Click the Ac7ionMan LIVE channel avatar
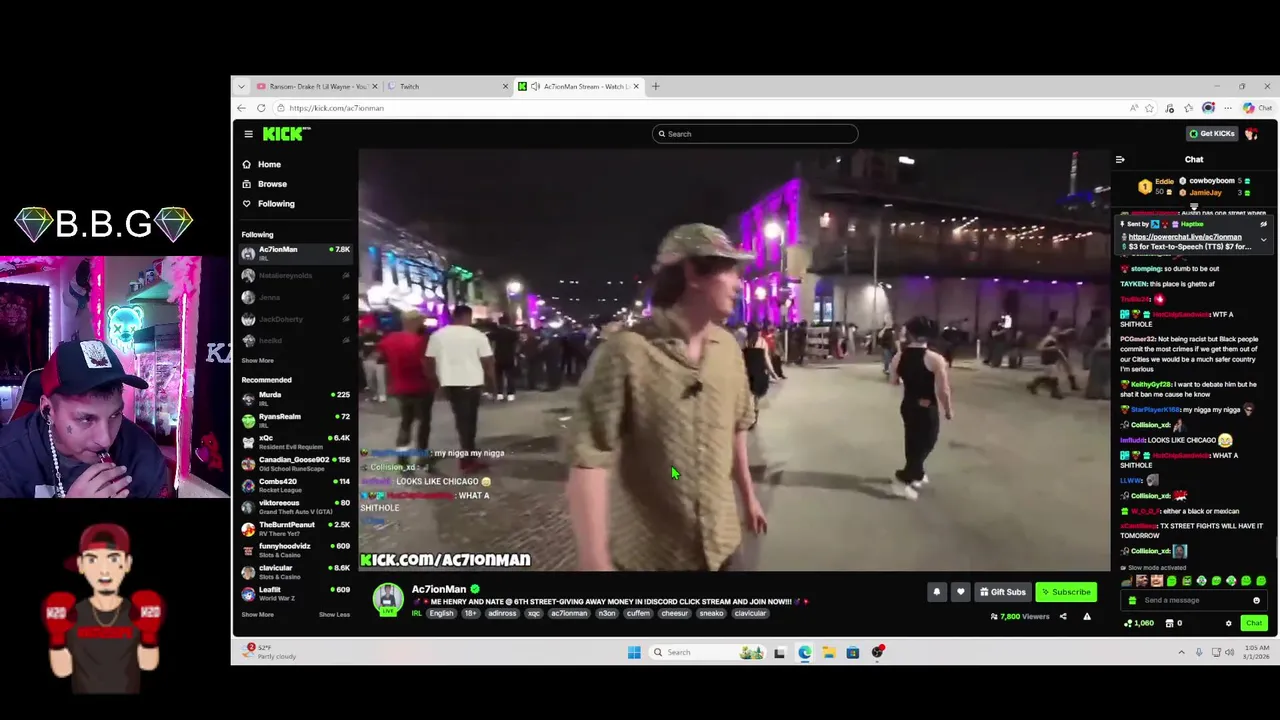1280x720 pixels. [x=388, y=598]
